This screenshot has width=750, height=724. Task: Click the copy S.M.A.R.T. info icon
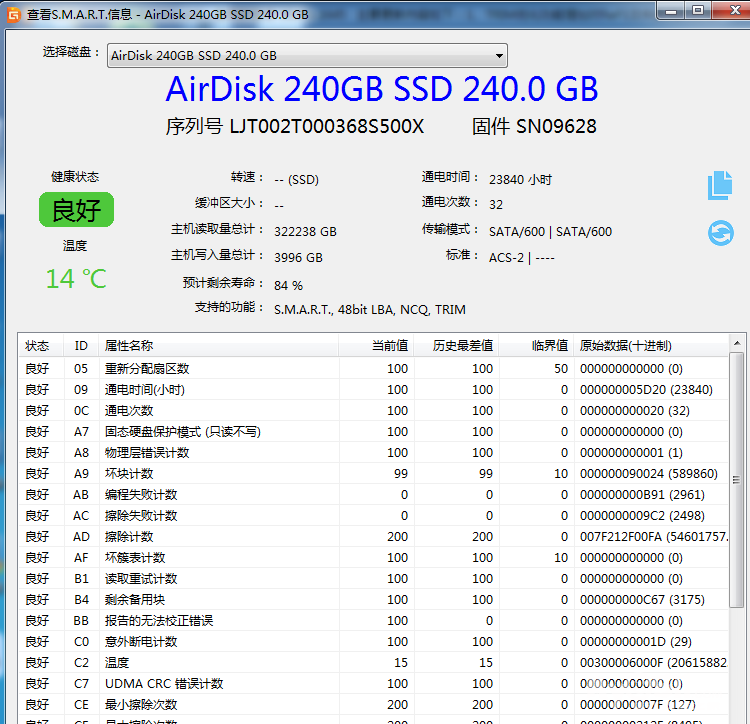tap(720, 185)
